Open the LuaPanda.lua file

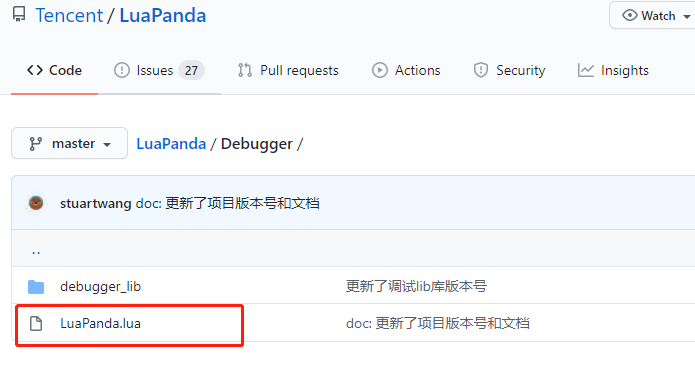coord(101,324)
